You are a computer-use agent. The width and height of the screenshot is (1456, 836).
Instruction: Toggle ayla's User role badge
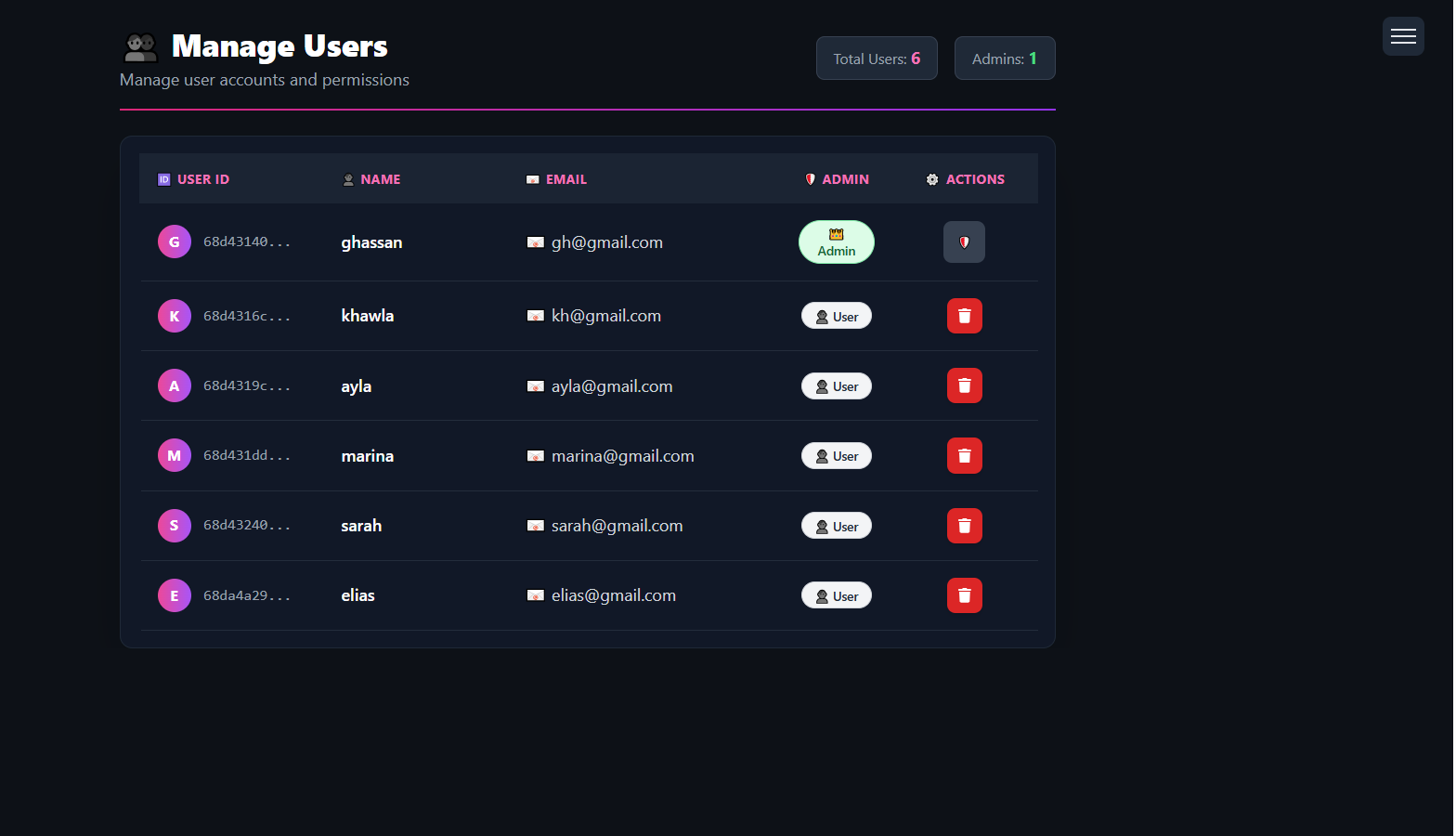coord(837,386)
